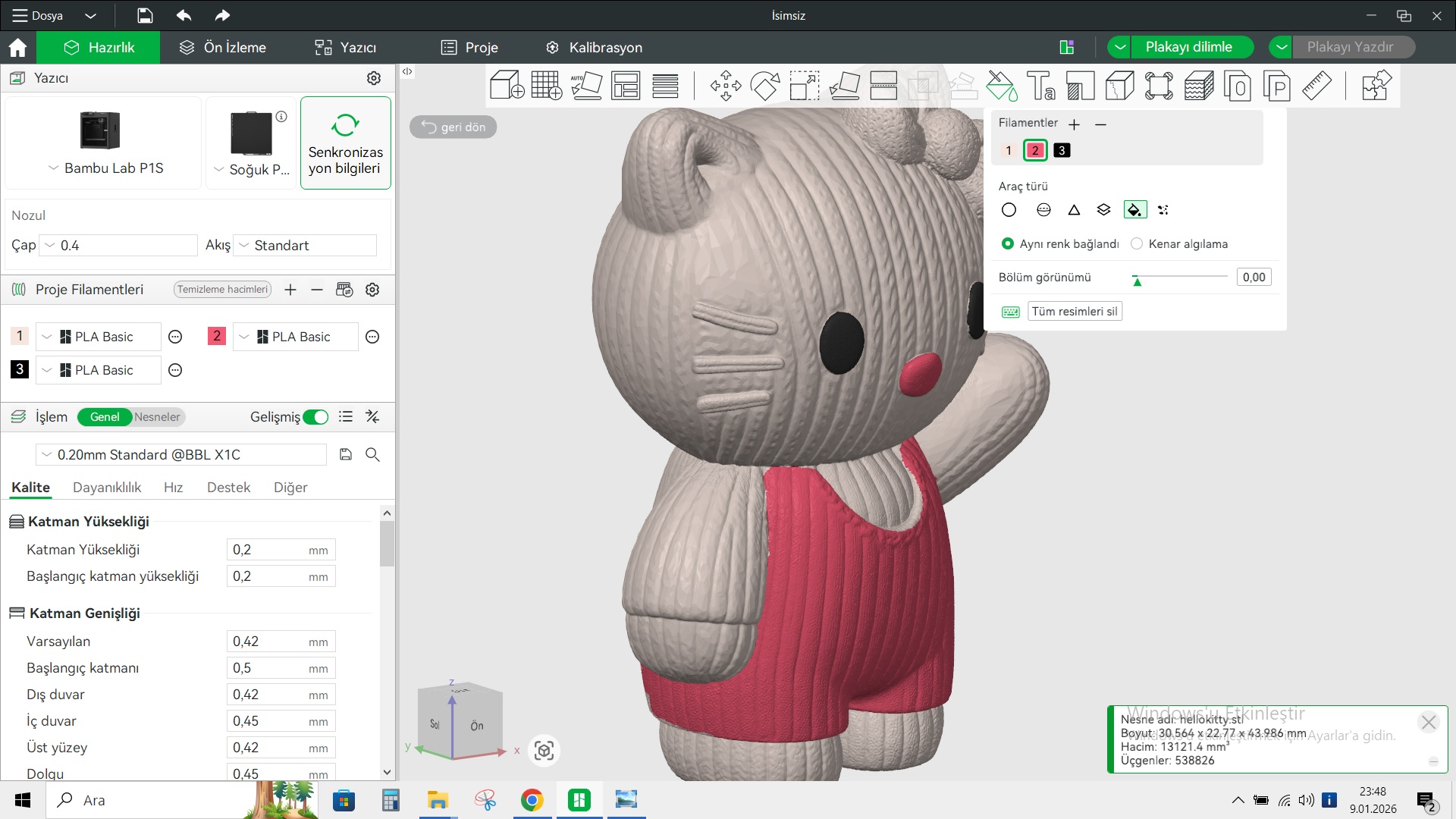The image size is (1456, 819).
Task: Switch process view to Nesneler
Action: click(x=157, y=417)
